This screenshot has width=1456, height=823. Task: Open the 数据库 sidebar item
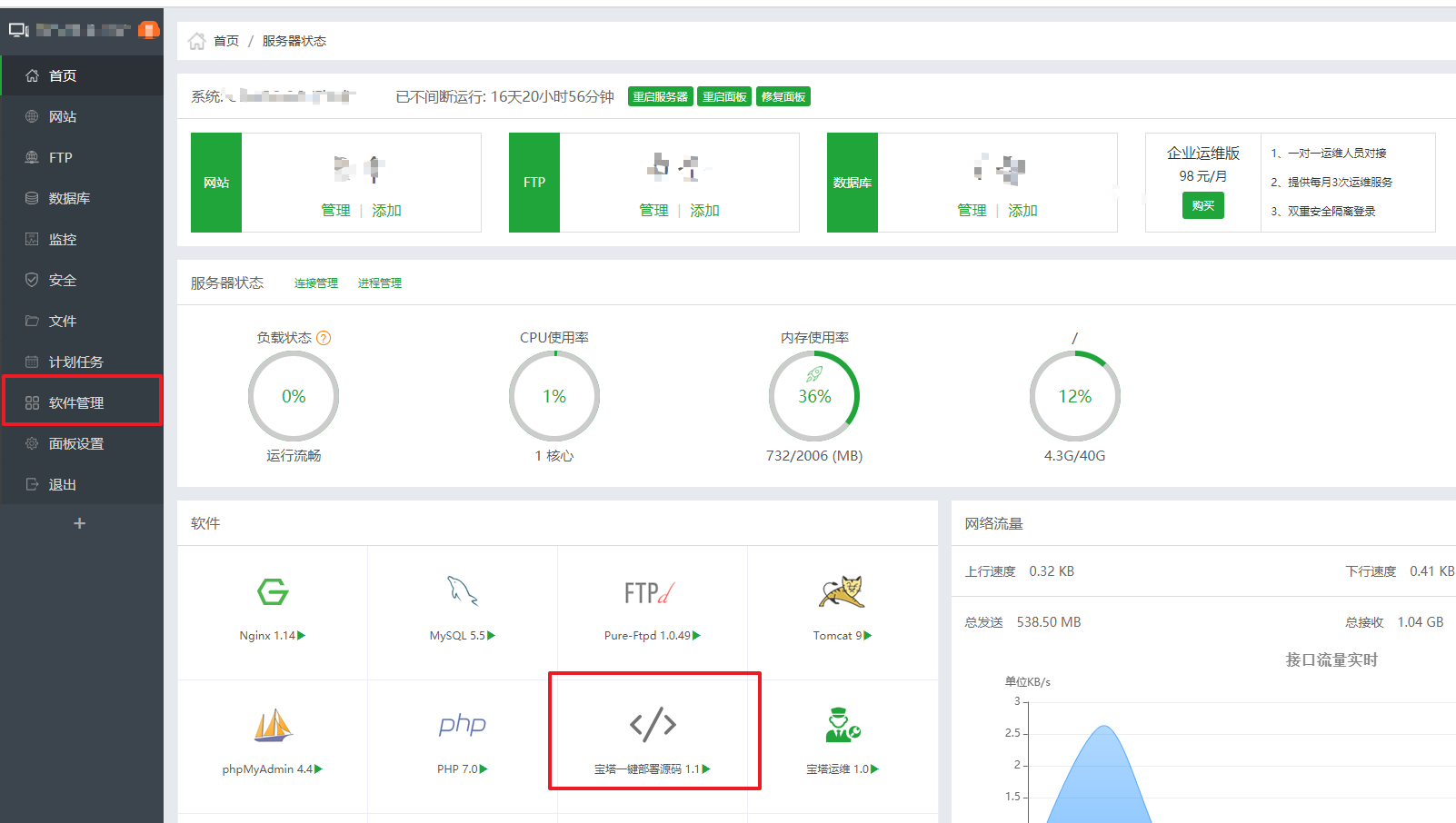pyautogui.click(x=82, y=198)
